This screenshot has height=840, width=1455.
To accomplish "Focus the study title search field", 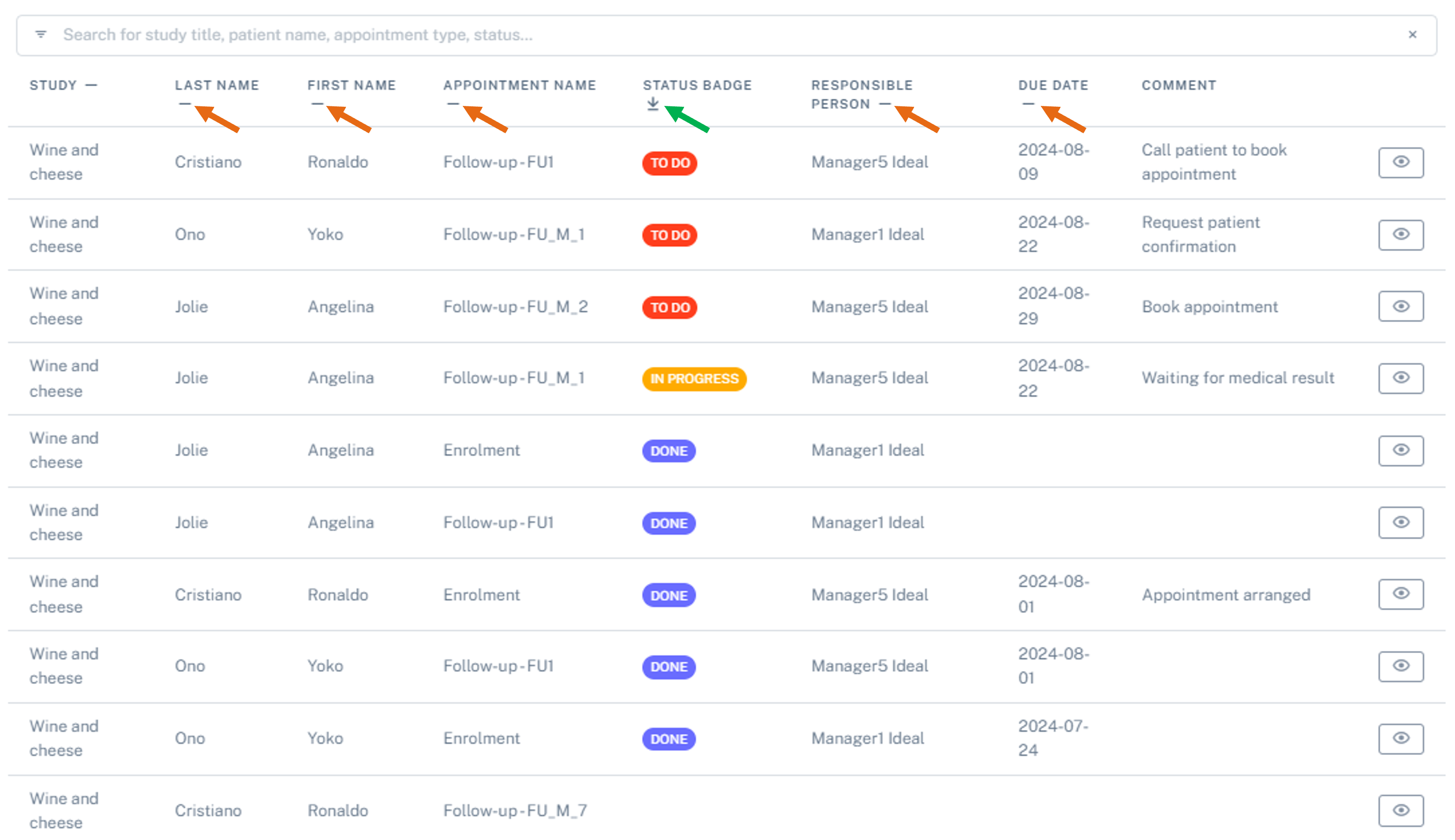I will [x=727, y=35].
